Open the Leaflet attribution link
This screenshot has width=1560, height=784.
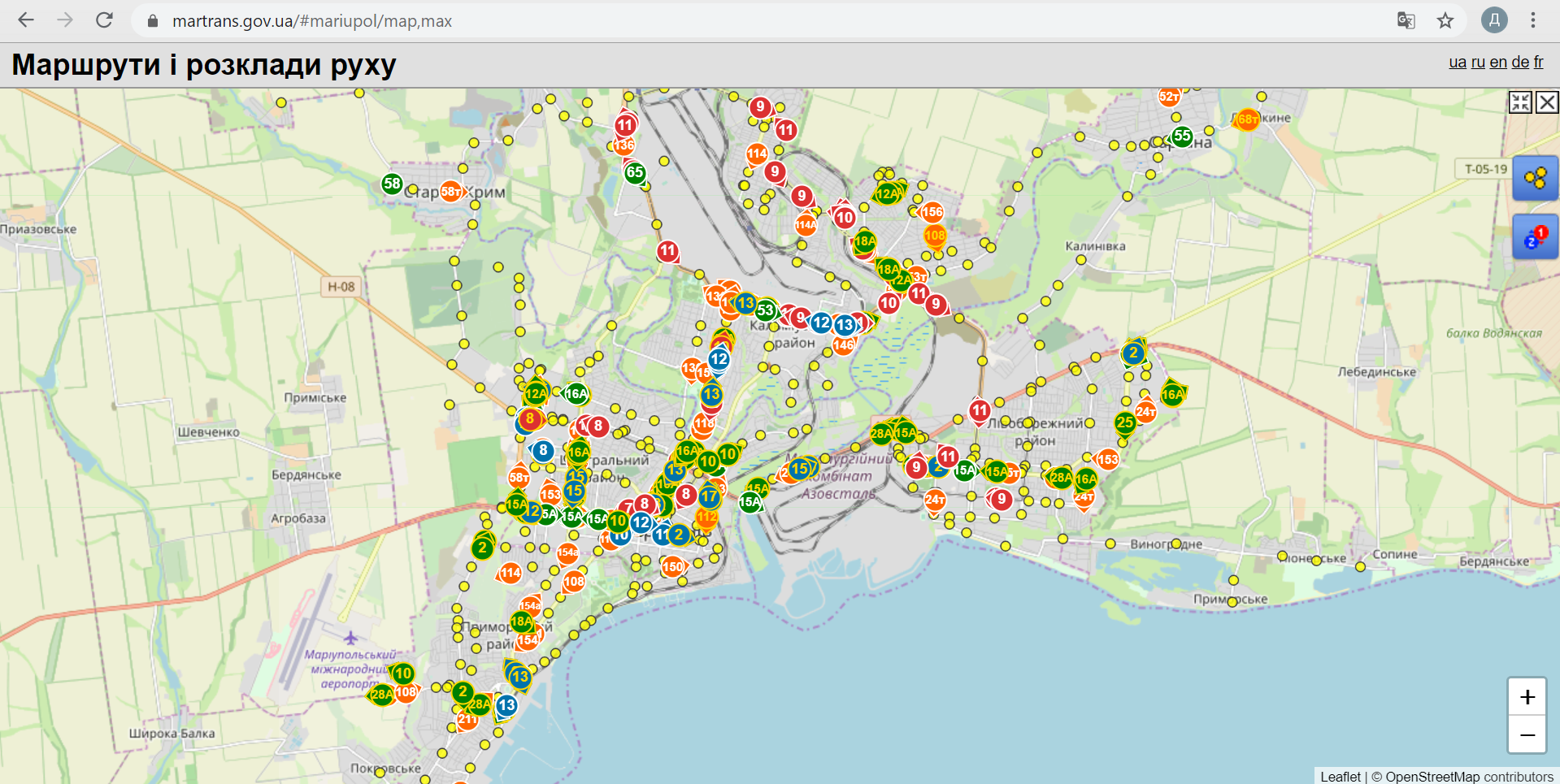[x=1340, y=777]
